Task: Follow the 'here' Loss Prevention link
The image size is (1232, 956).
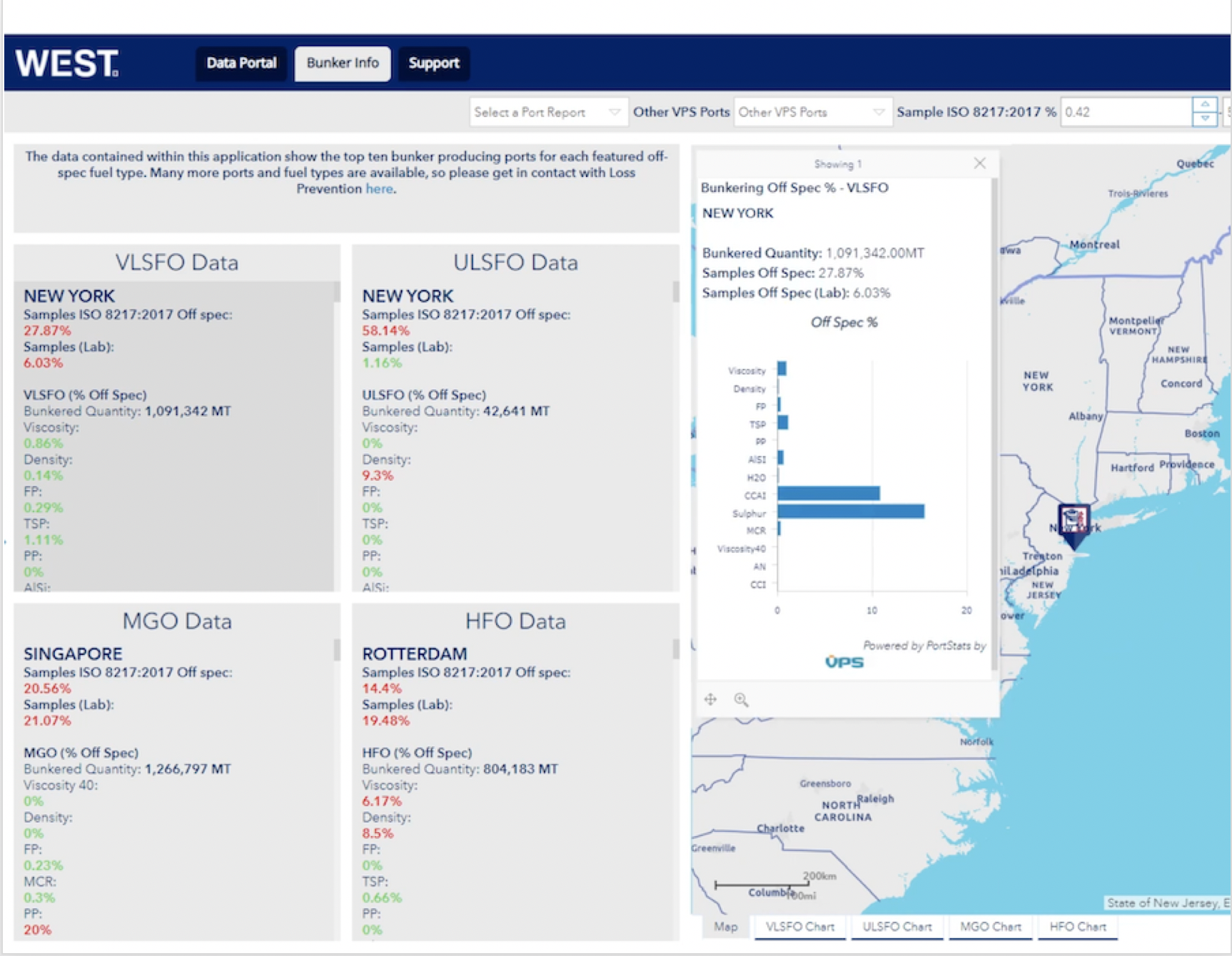Action: (379, 189)
